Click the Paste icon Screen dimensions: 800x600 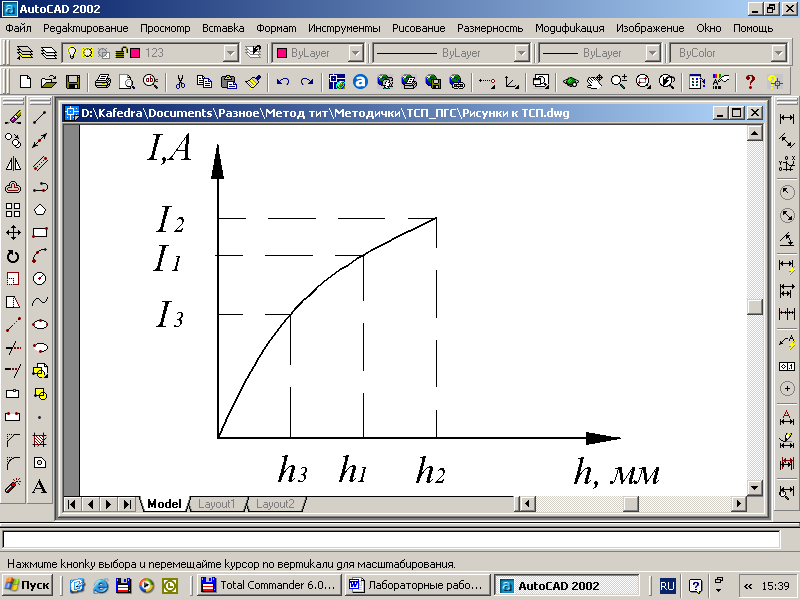[x=229, y=82]
